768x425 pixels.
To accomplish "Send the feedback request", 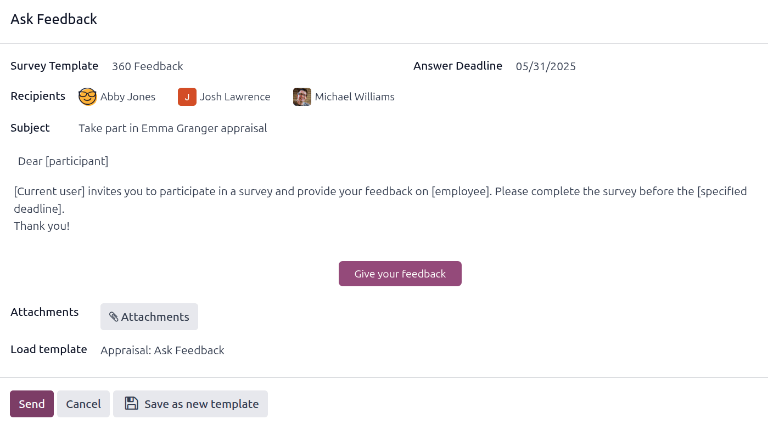I will click(31, 404).
